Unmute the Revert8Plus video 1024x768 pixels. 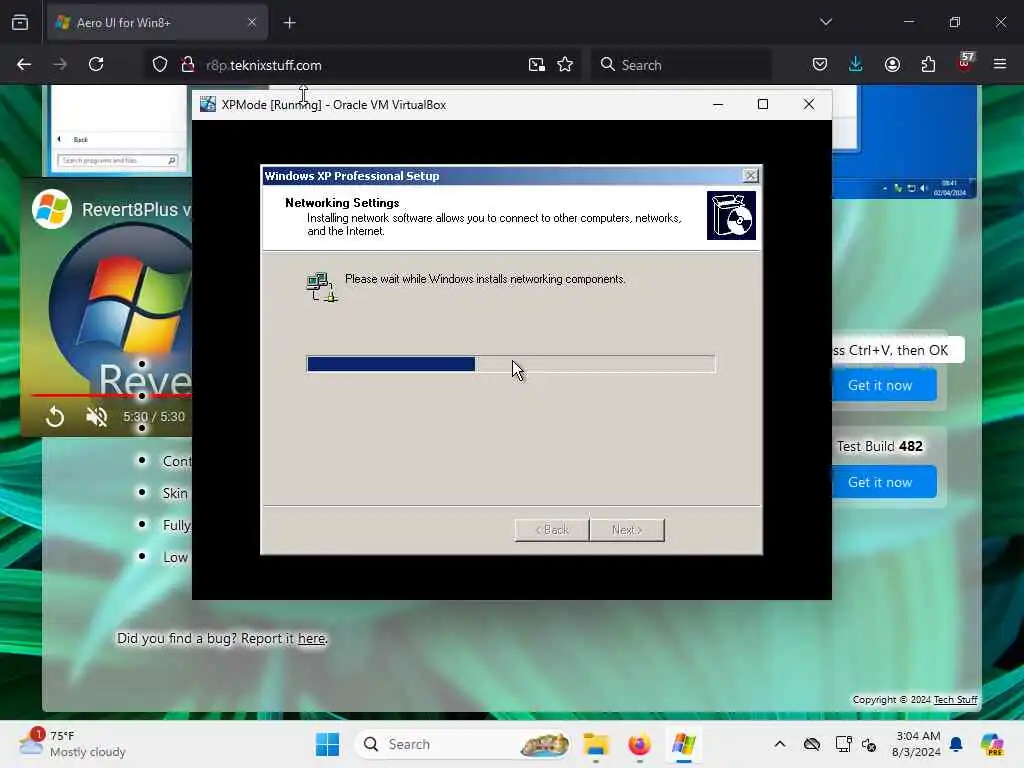point(97,417)
